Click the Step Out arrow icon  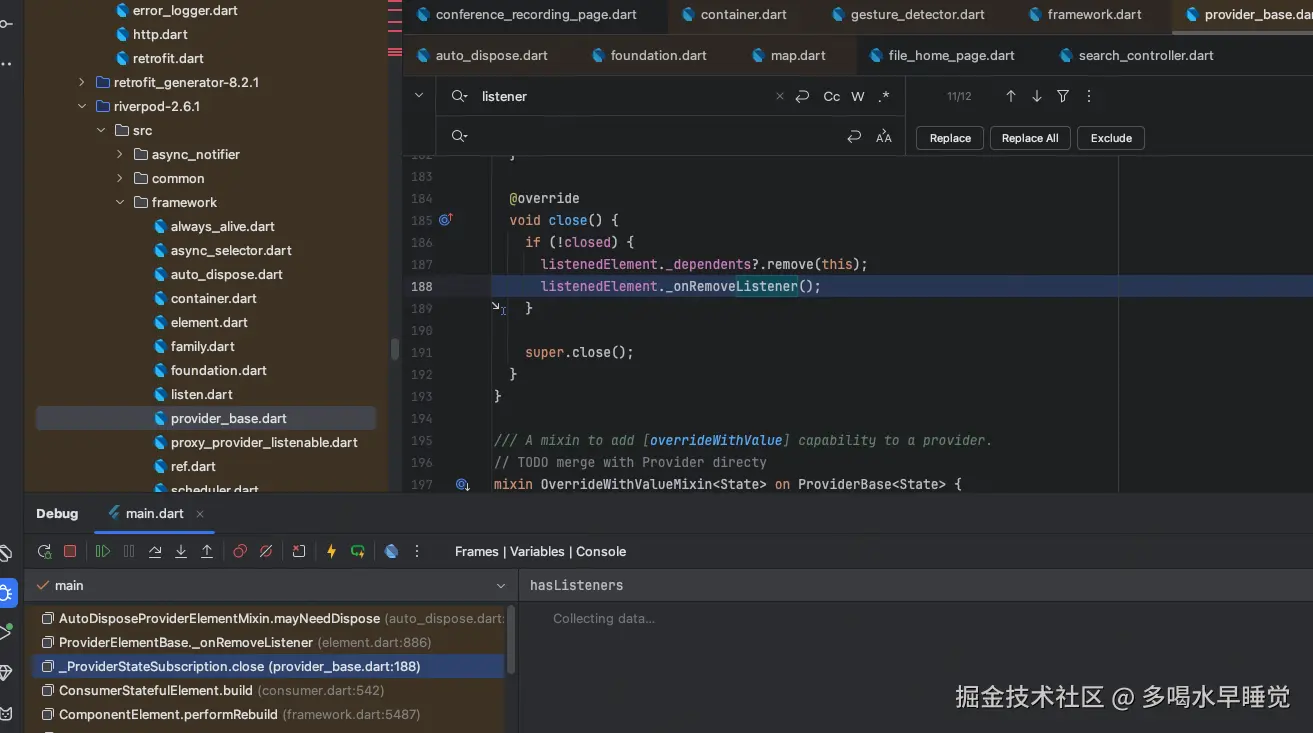[207, 551]
